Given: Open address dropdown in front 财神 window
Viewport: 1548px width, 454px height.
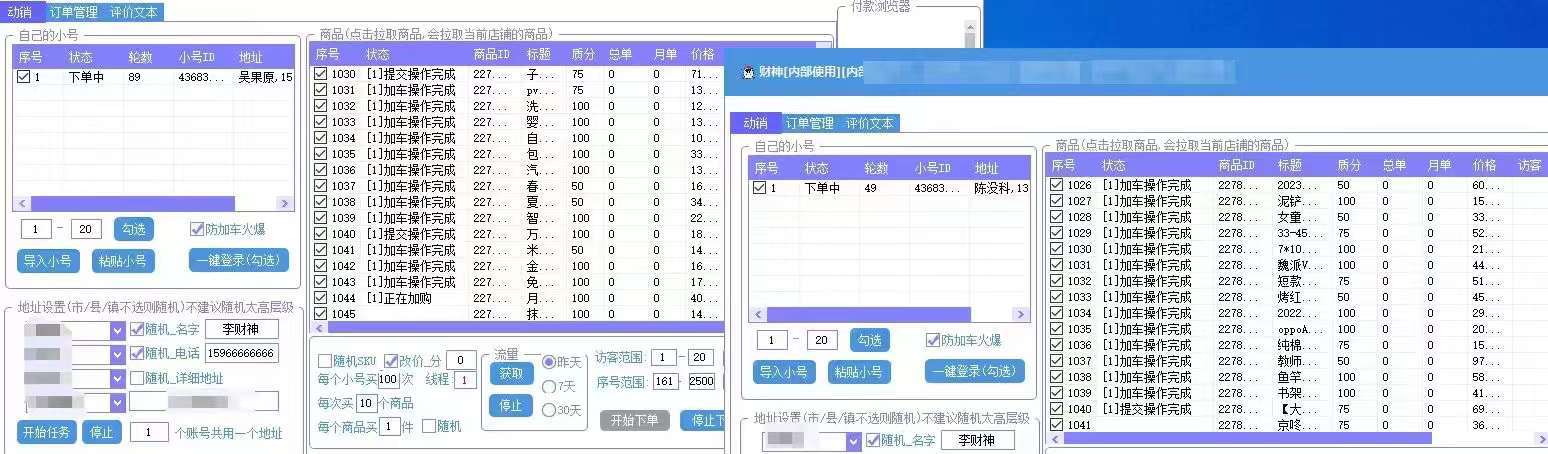Looking at the screenshot, I should pyautogui.click(x=853, y=441).
